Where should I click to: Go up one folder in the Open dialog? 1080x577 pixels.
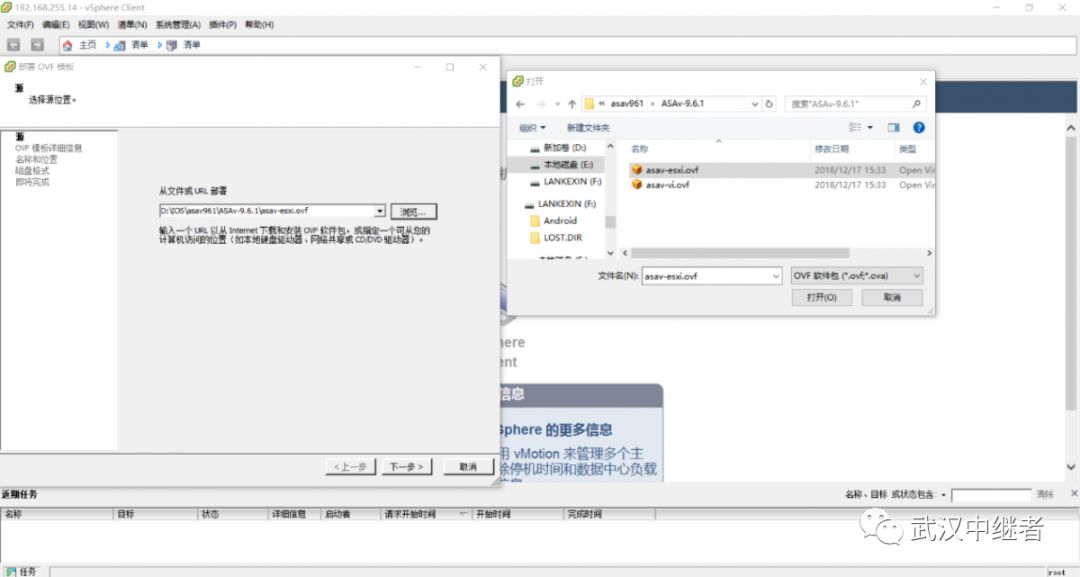pos(572,104)
